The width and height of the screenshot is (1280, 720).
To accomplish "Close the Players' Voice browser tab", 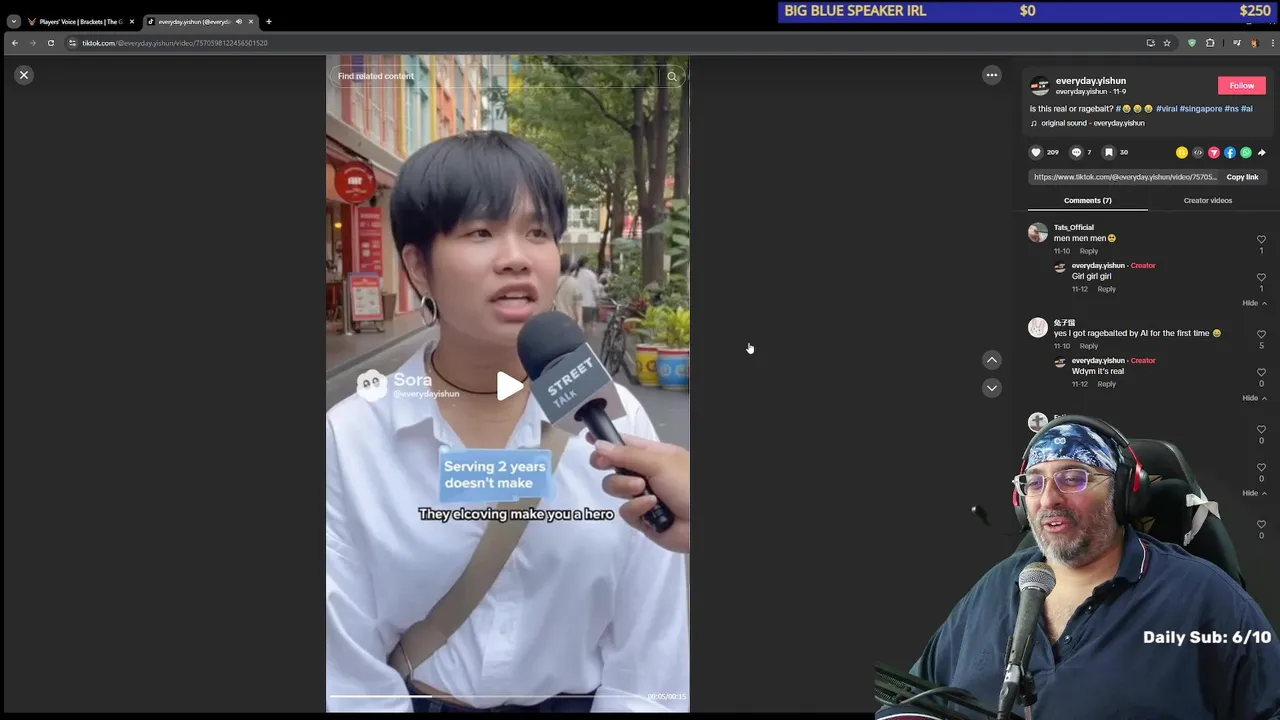I will 131,21.
